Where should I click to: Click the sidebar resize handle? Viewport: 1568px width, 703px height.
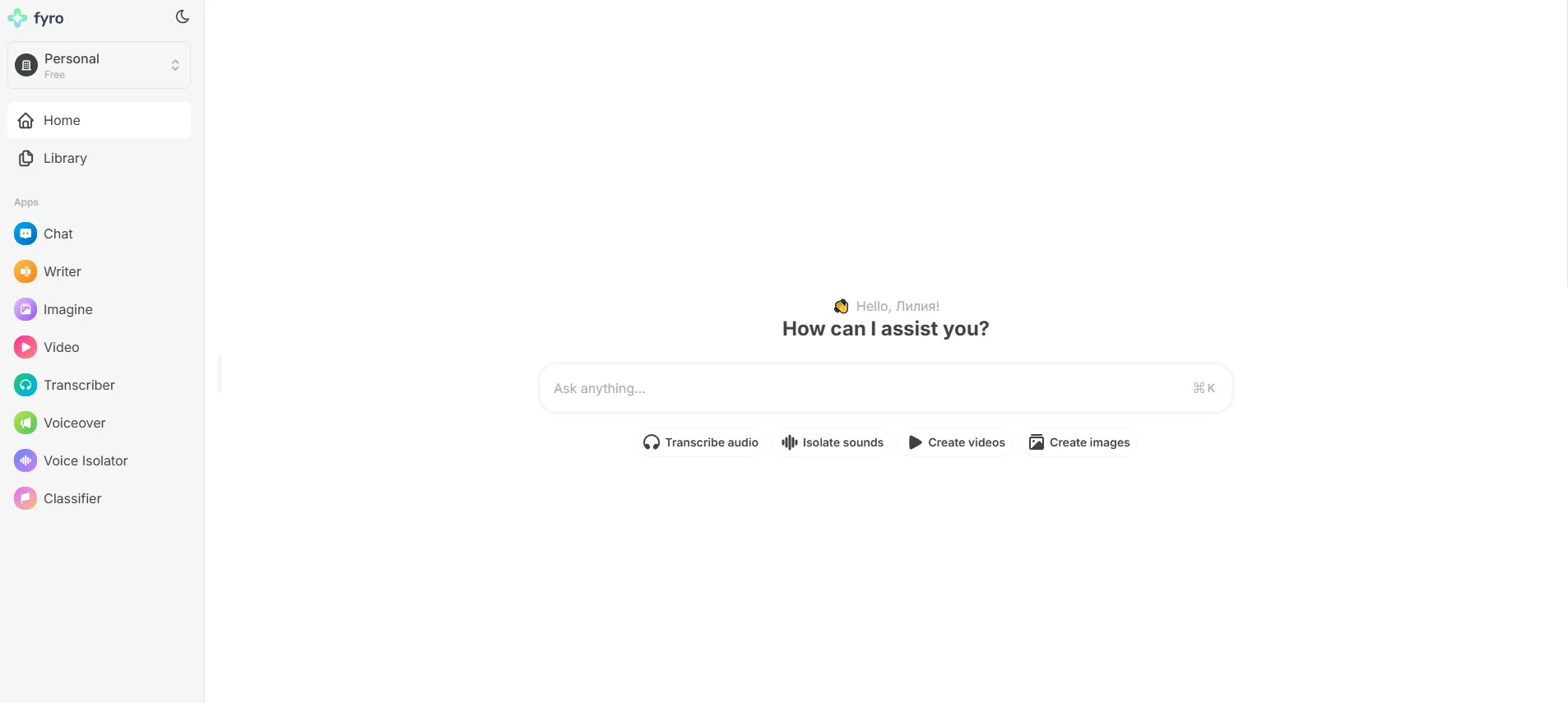point(220,373)
